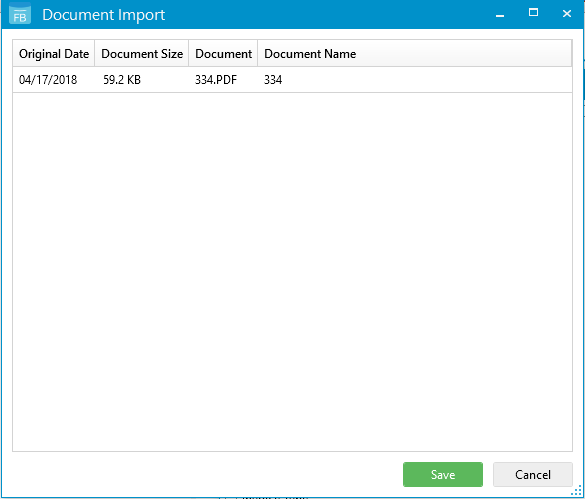This screenshot has width=585, height=499.
Task: Maximize the Document Import window
Action: tap(534, 13)
